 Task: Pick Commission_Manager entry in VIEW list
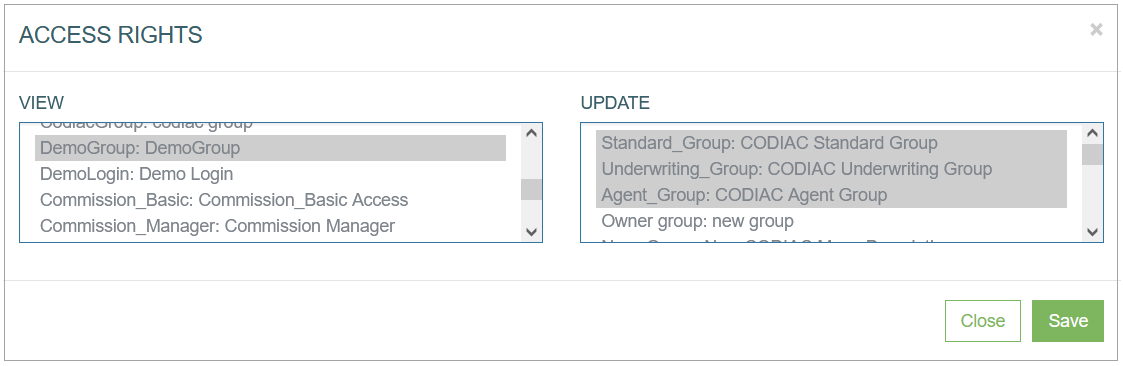coord(271,226)
